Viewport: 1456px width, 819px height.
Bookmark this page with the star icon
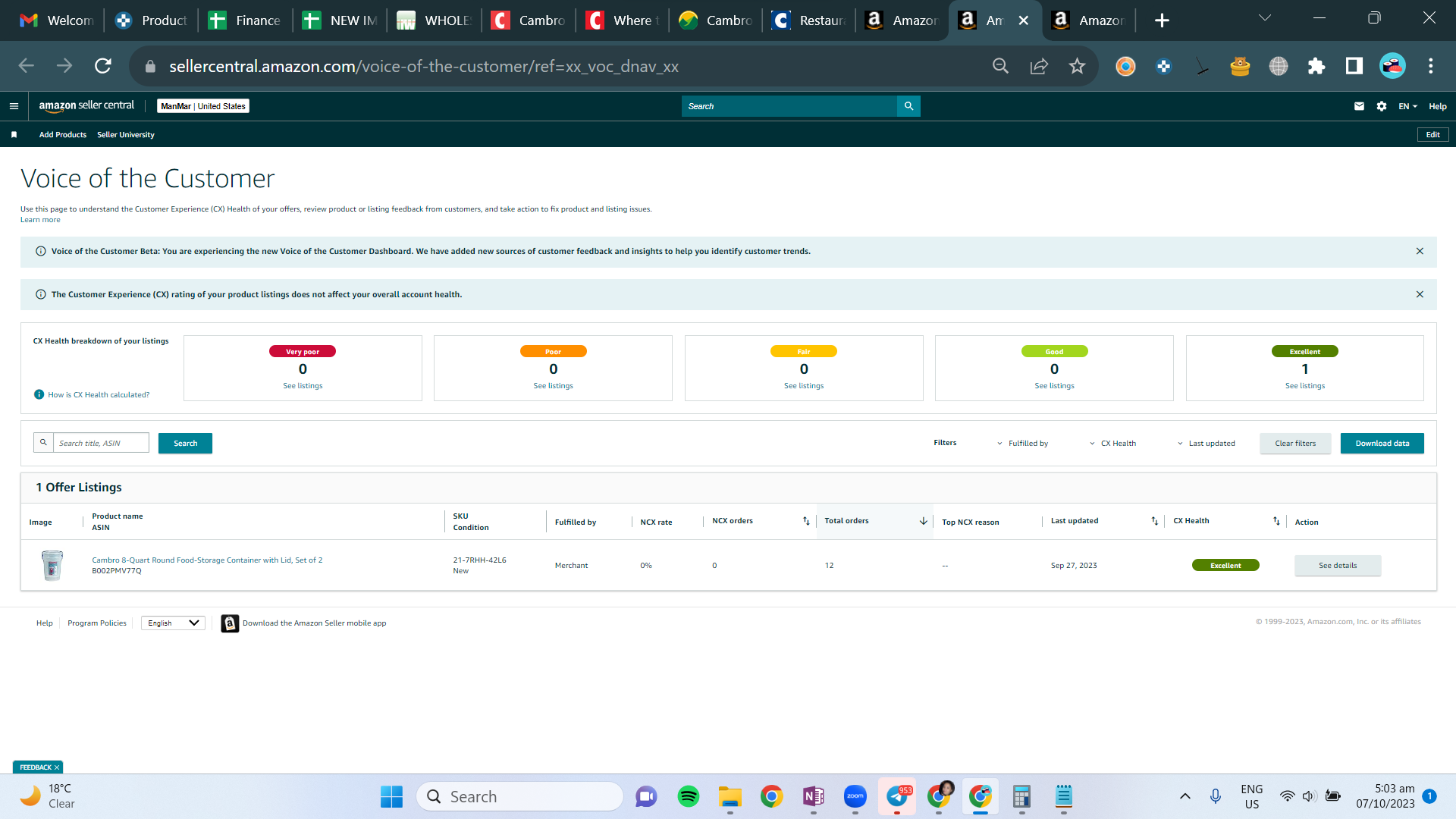point(1077,66)
